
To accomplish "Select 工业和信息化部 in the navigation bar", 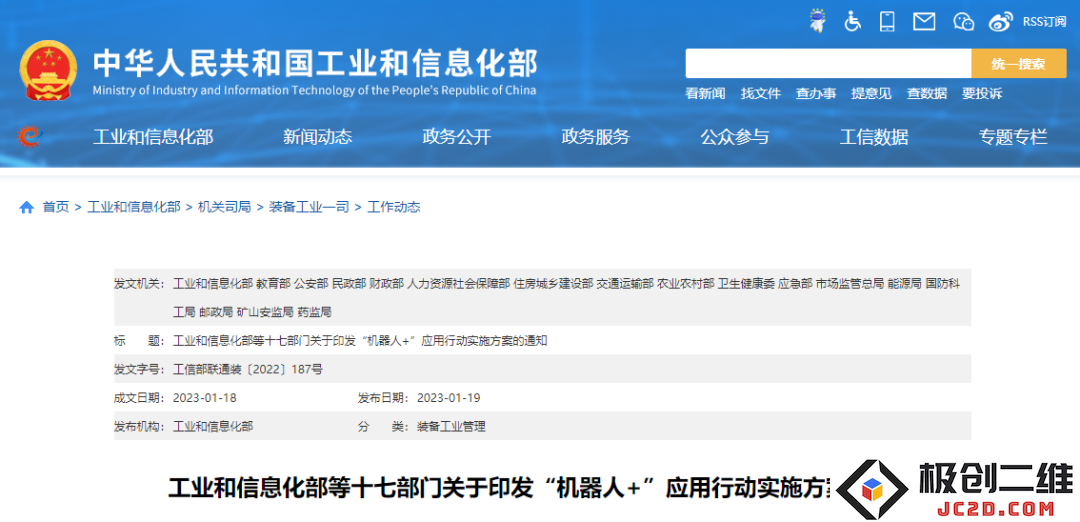I will [x=153, y=137].
